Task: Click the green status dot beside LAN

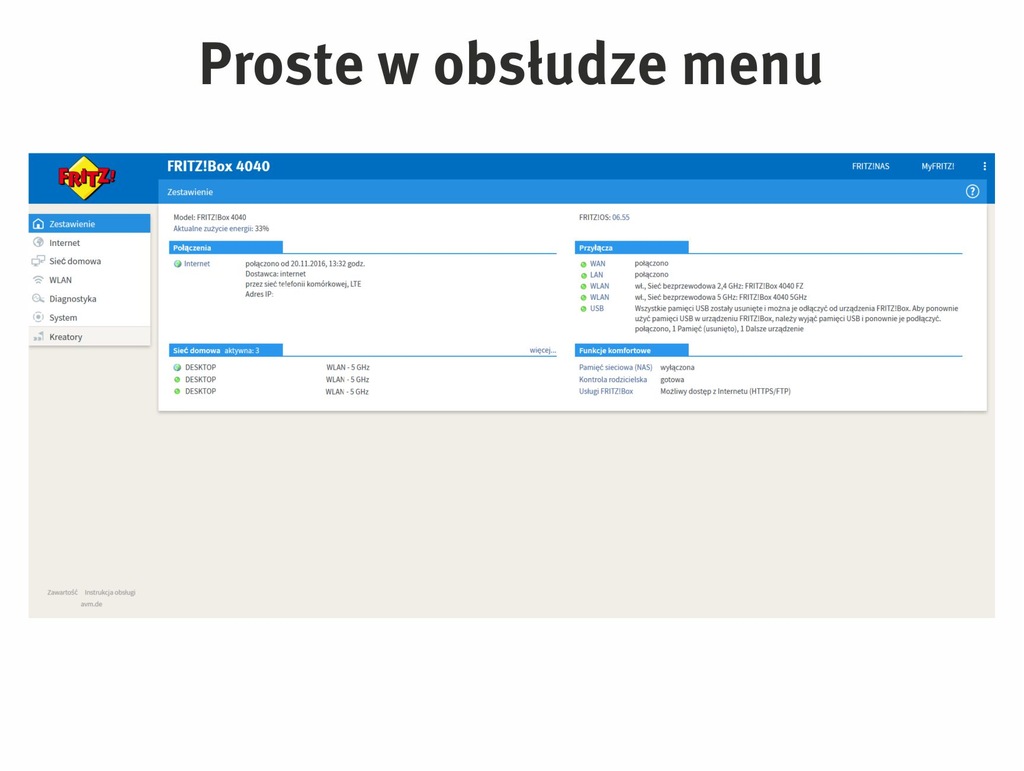Action: pyautogui.click(x=583, y=275)
